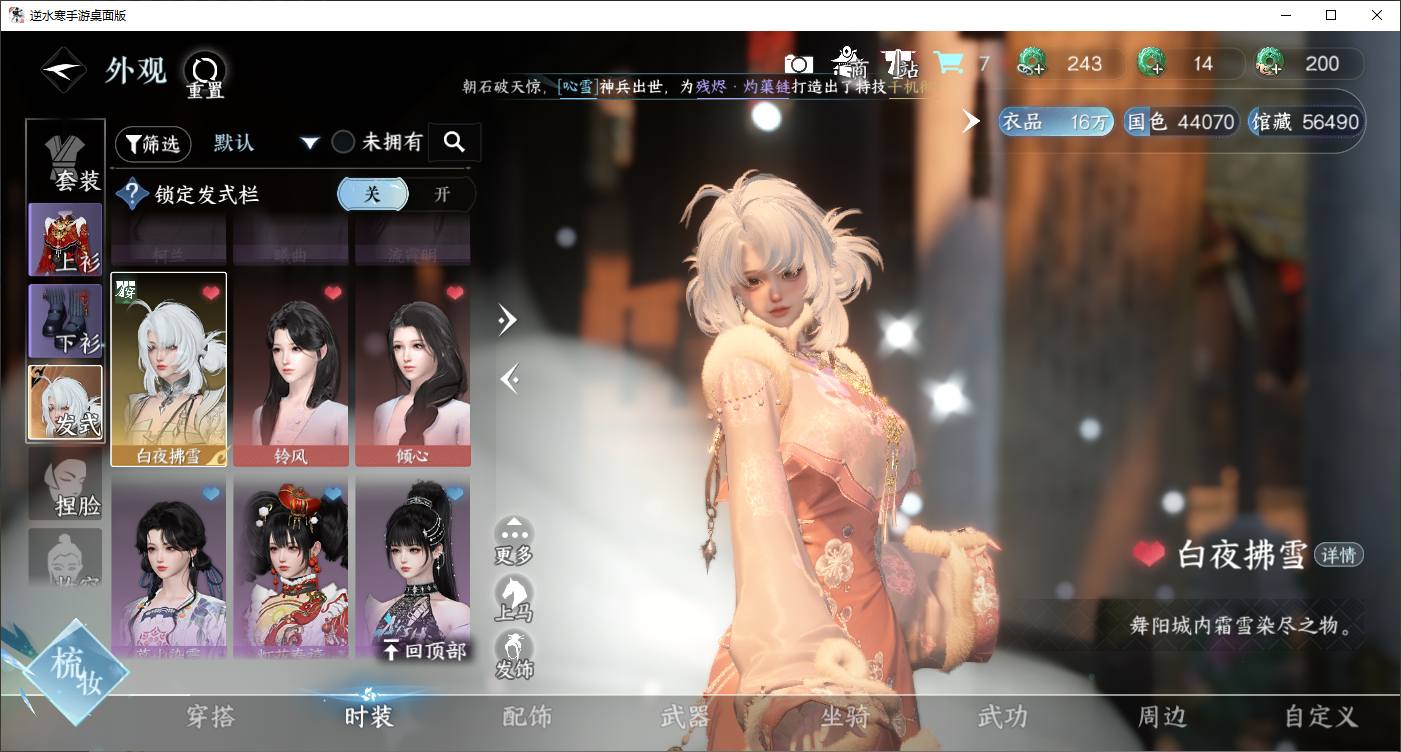Click the right-pointing chevron at panel edge
Viewport: 1401px width, 752px height.
pos(508,320)
